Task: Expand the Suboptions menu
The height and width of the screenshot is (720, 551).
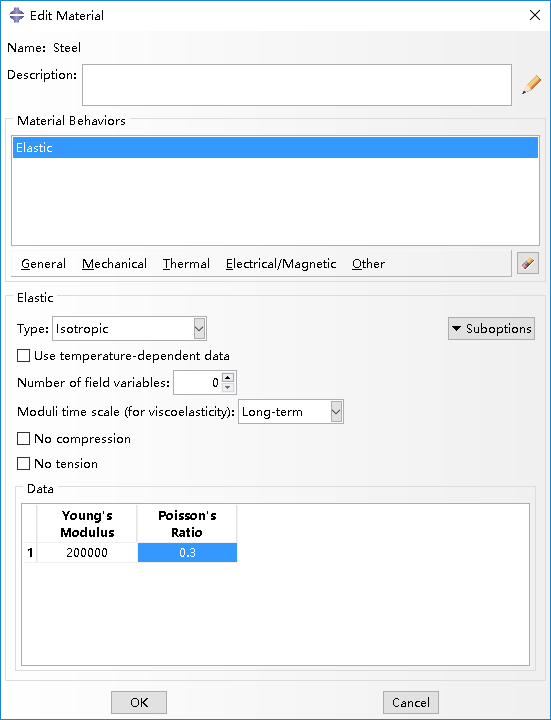Action: point(491,329)
